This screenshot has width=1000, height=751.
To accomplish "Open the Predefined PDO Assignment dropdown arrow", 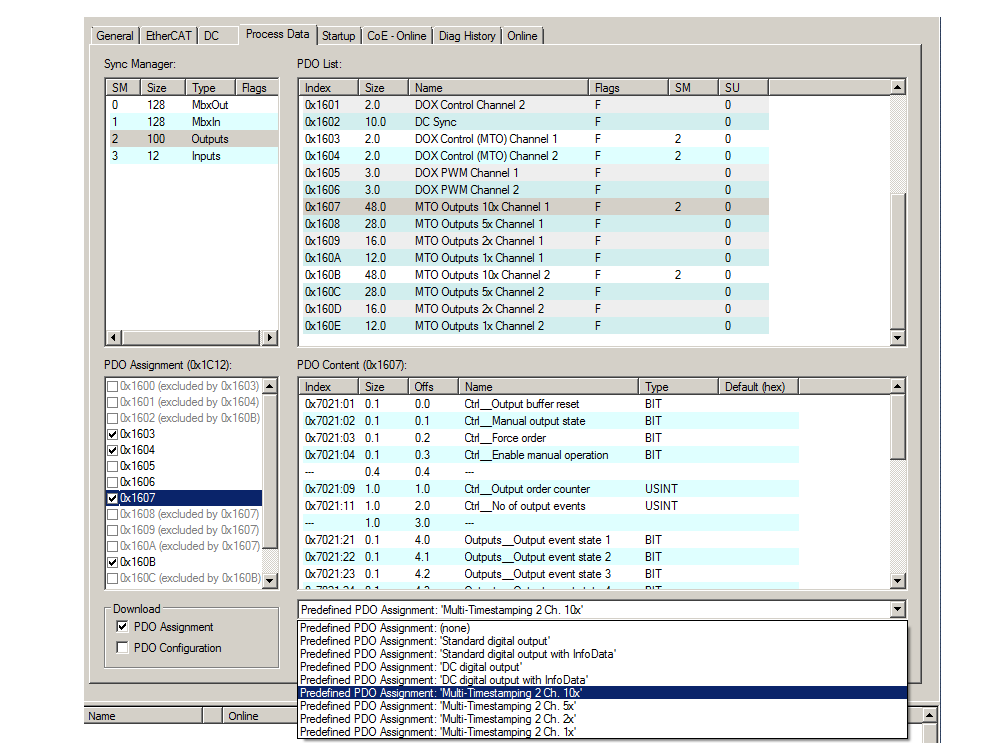I will coord(898,609).
